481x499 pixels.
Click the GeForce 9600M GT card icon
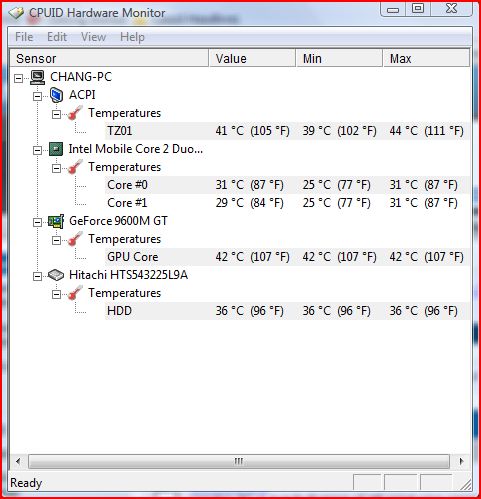56,221
